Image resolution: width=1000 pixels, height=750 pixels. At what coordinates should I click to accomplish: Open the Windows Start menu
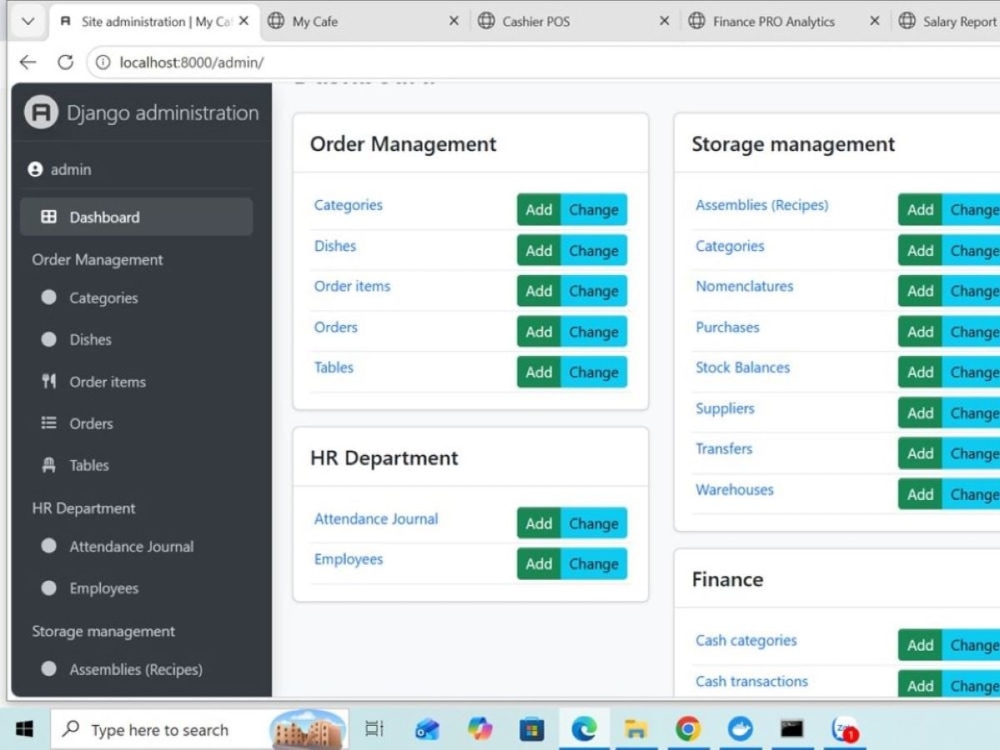(24, 729)
